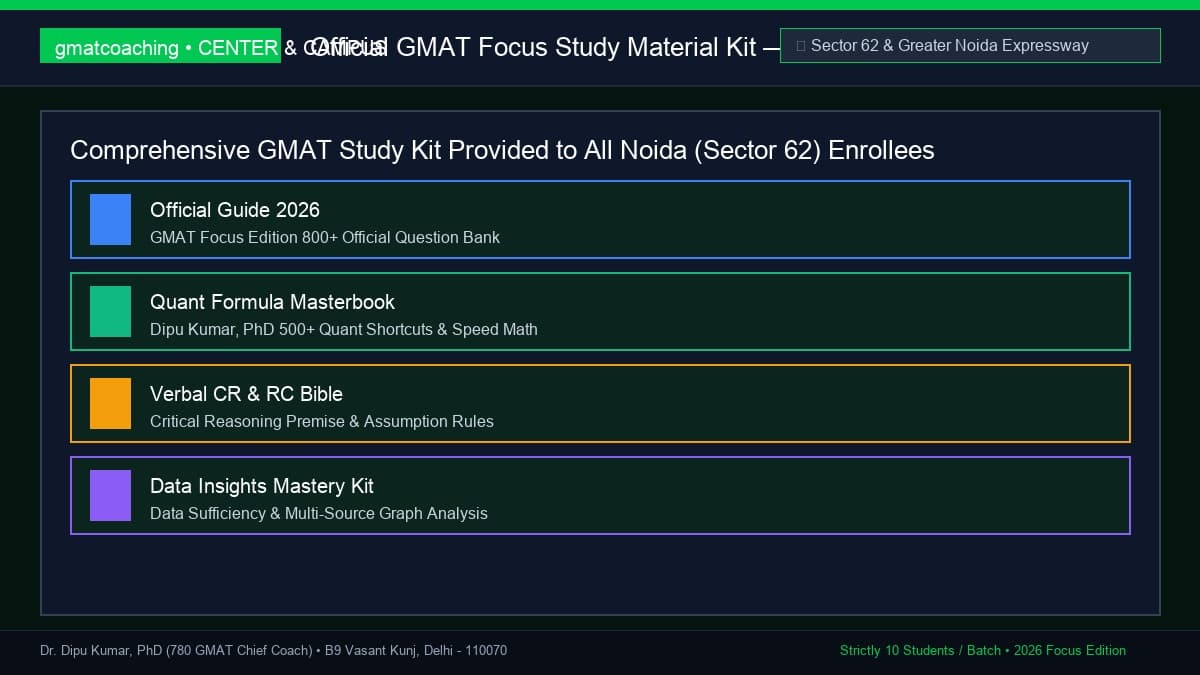Select the Quant Formula Masterbook title
This screenshot has height=675, width=1200.
click(272, 302)
